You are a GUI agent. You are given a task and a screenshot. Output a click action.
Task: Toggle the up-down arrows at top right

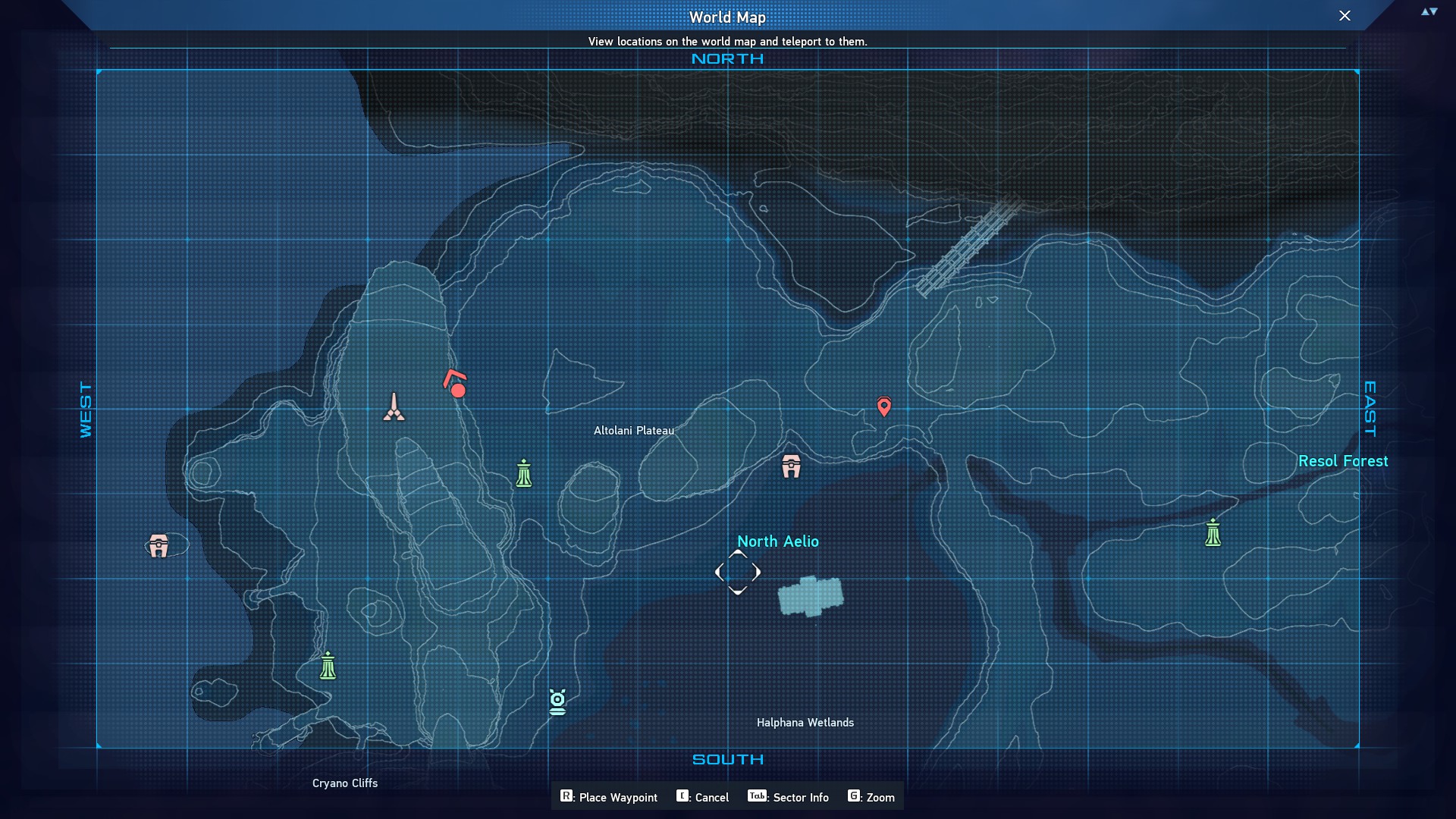point(1429,12)
